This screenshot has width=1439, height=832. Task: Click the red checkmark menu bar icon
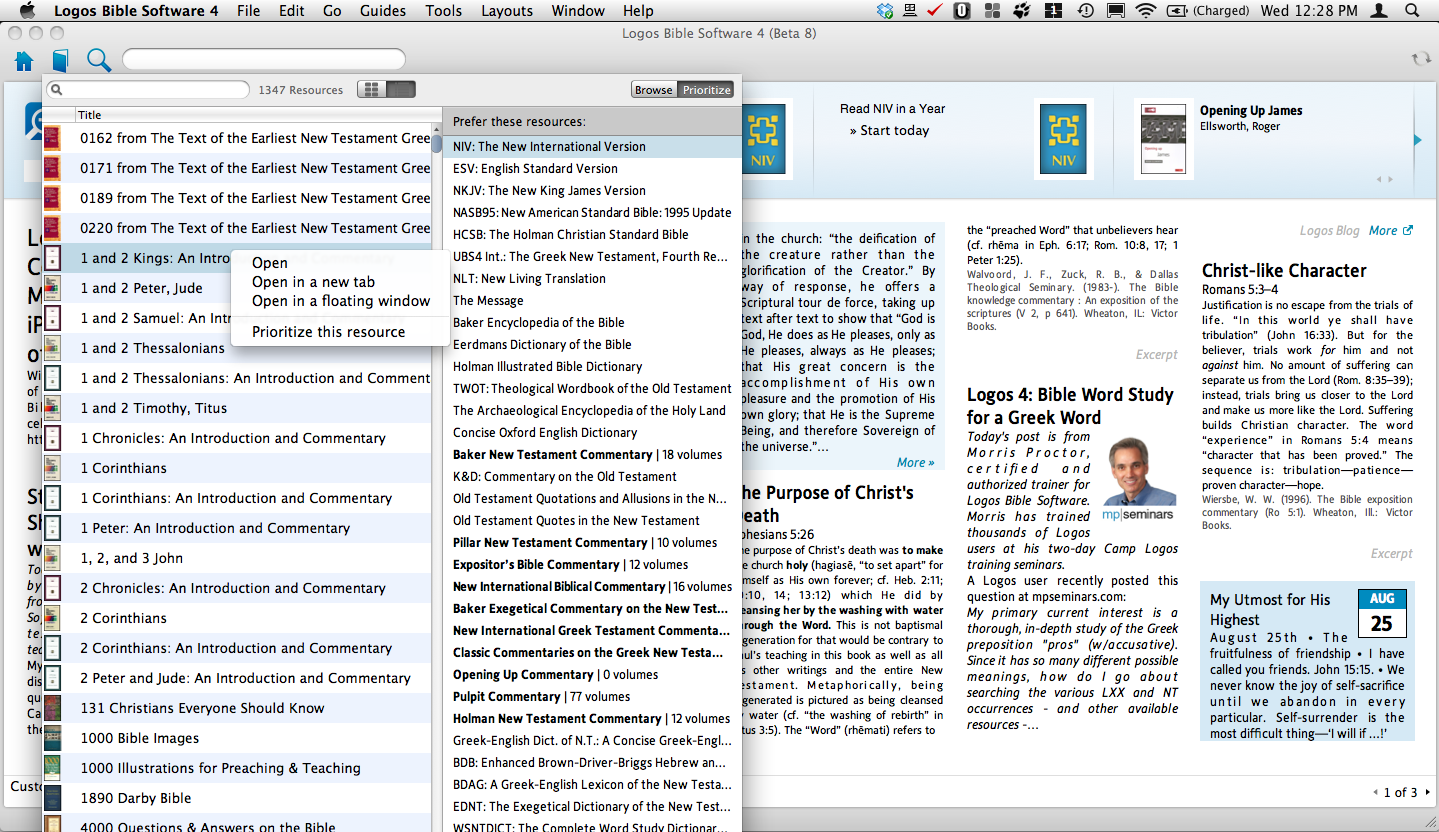(x=936, y=11)
